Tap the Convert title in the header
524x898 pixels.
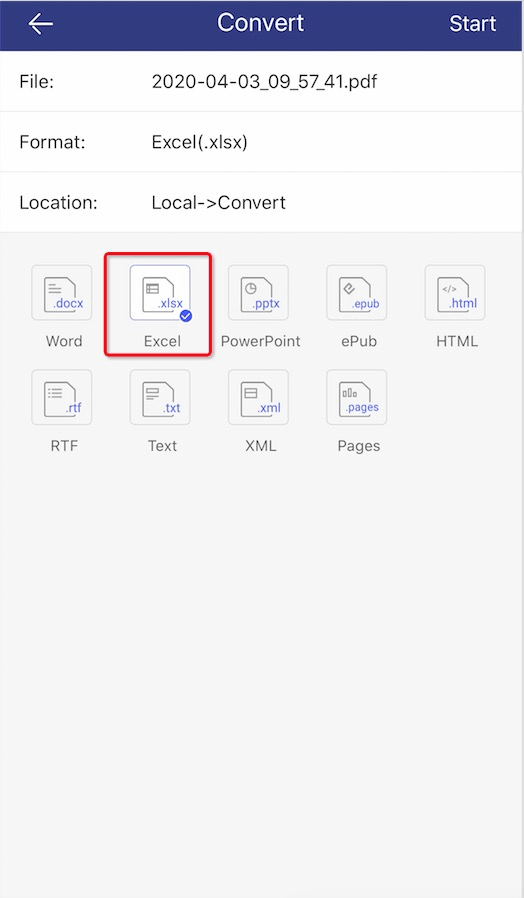(x=261, y=23)
